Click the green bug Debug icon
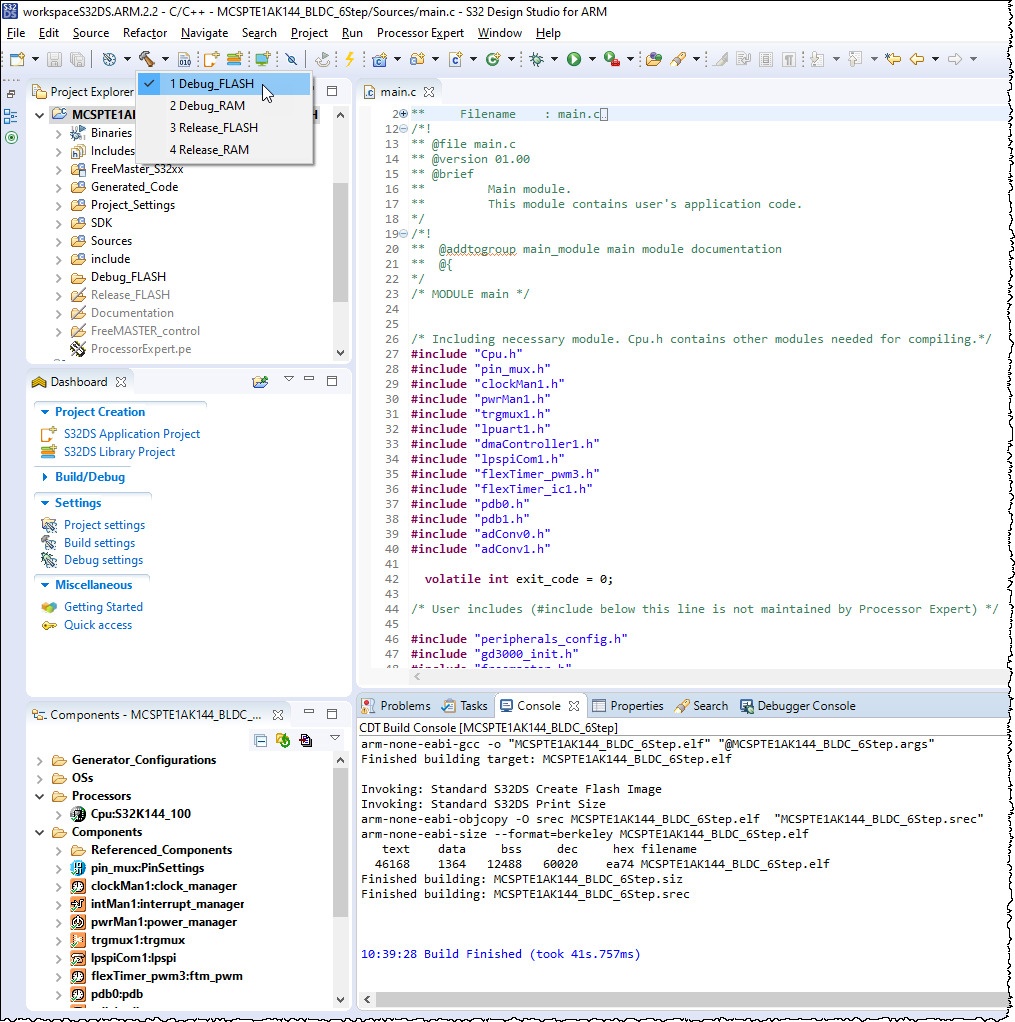Image resolution: width=1015 pixels, height=1022 pixels. [537, 59]
